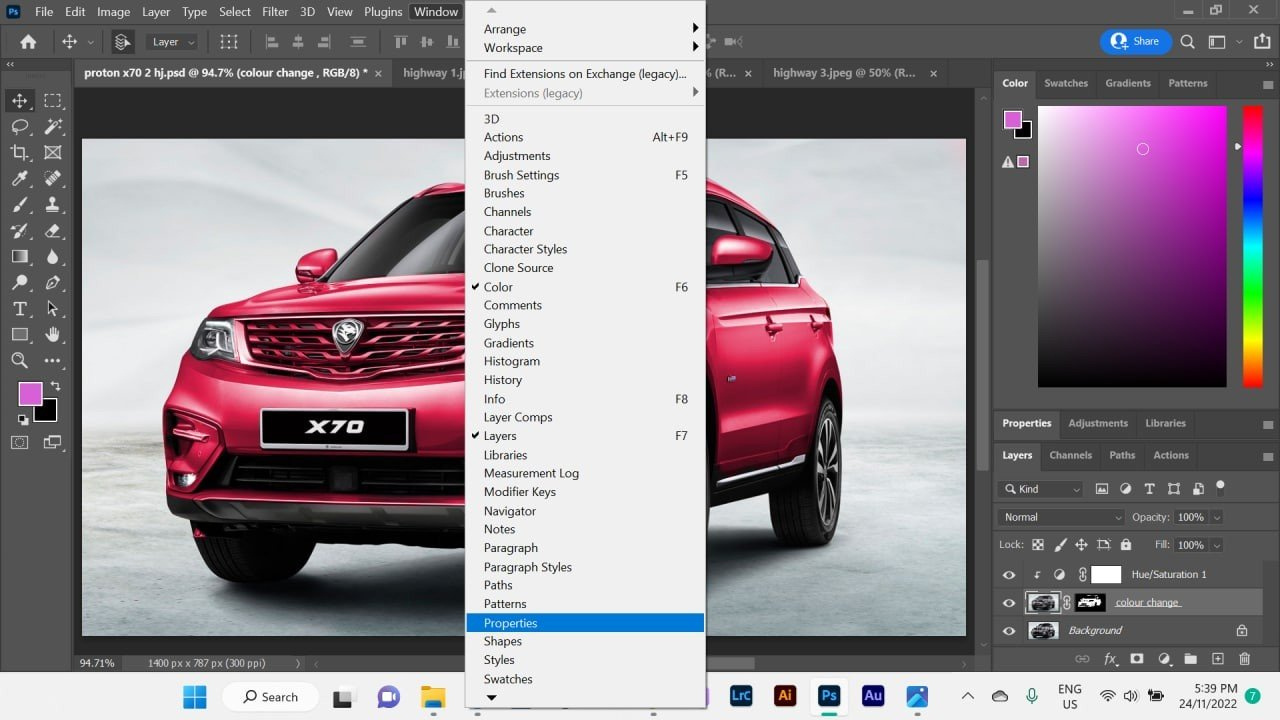Switch to the Swatches tab

tap(1065, 83)
